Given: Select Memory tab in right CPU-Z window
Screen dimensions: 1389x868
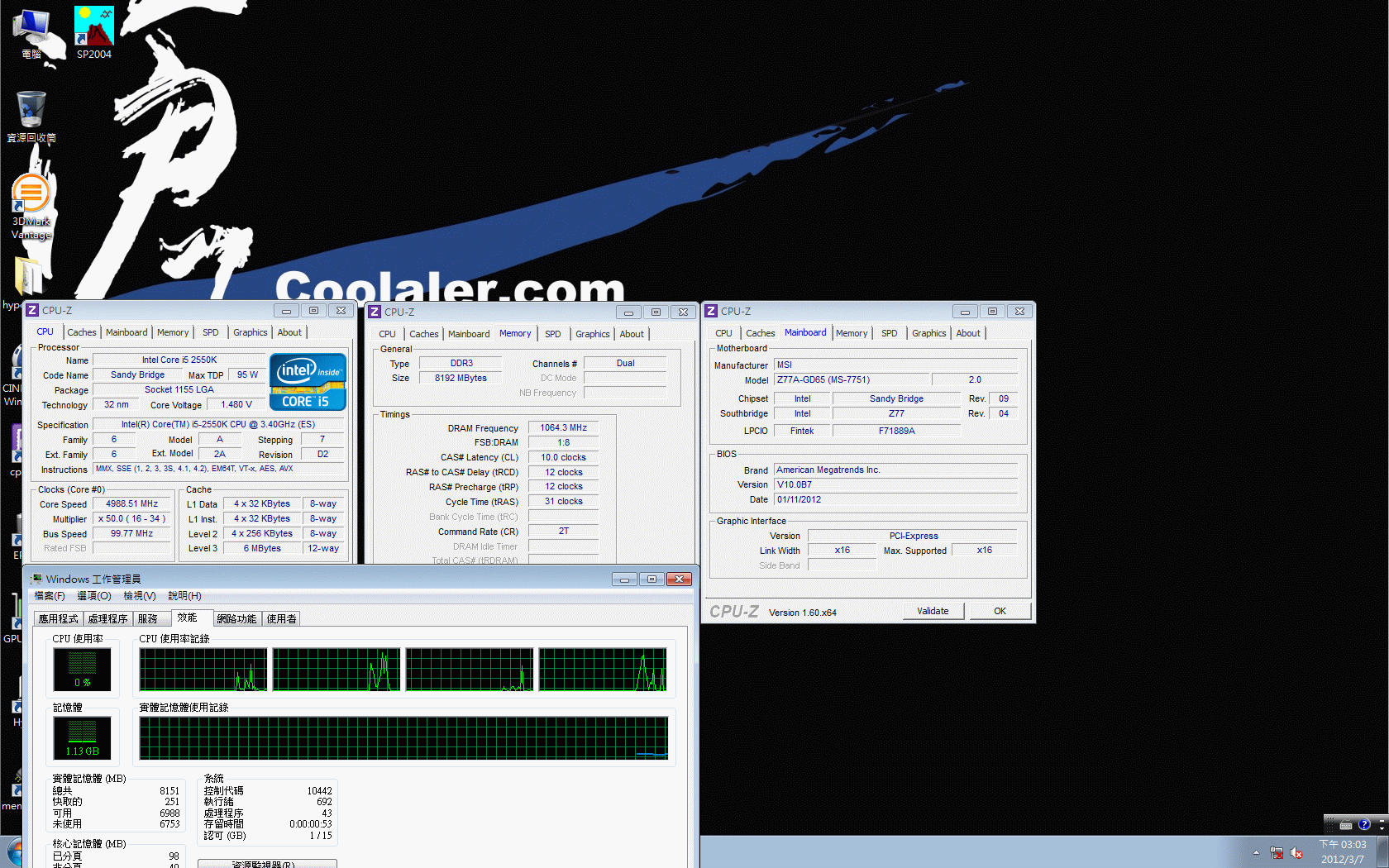Looking at the screenshot, I should coord(852,333).
